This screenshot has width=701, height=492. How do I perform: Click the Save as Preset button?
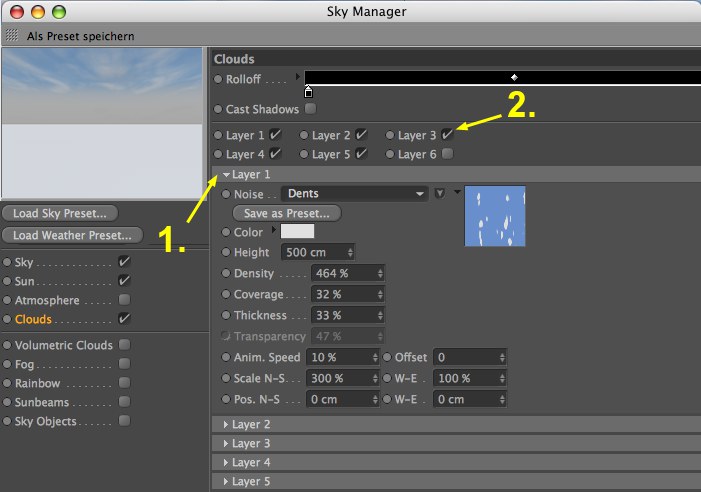[287, 213]
